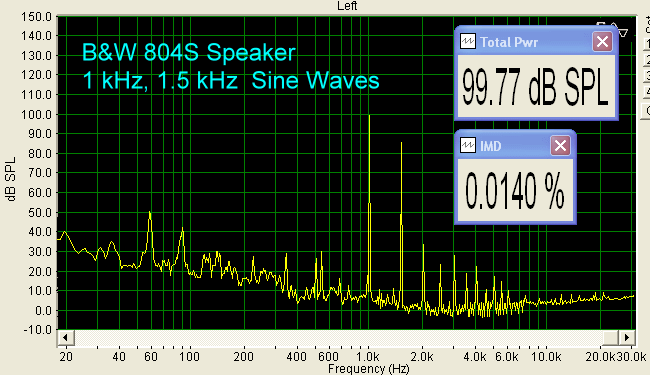
Task: Click the "Frequency (Hz)" axis label
Action: pos(369,368)
